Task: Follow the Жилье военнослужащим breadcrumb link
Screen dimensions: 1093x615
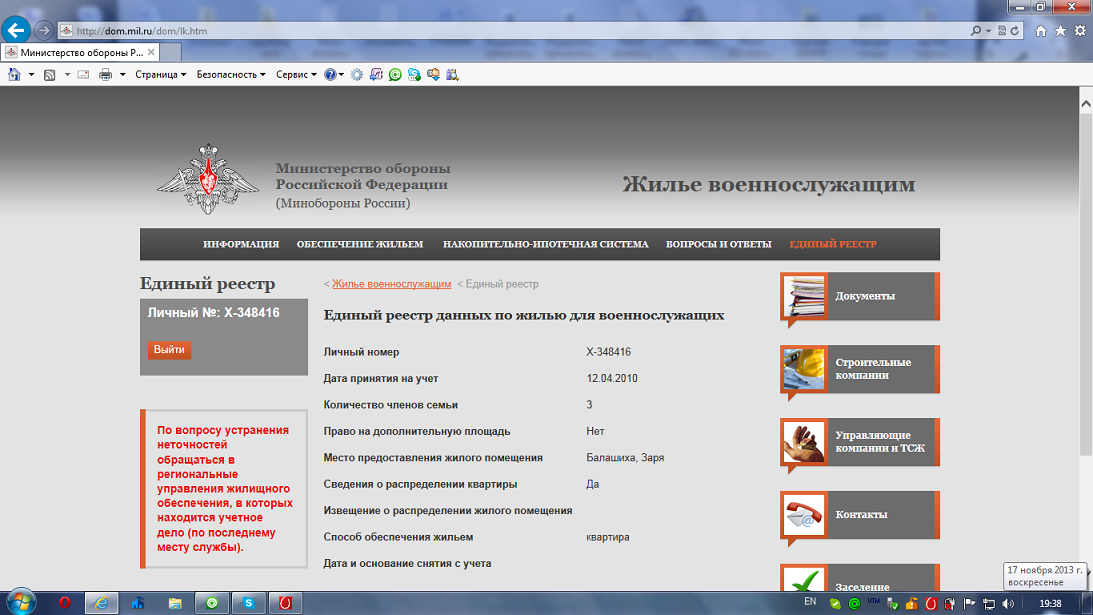Action: pos(391,284)
